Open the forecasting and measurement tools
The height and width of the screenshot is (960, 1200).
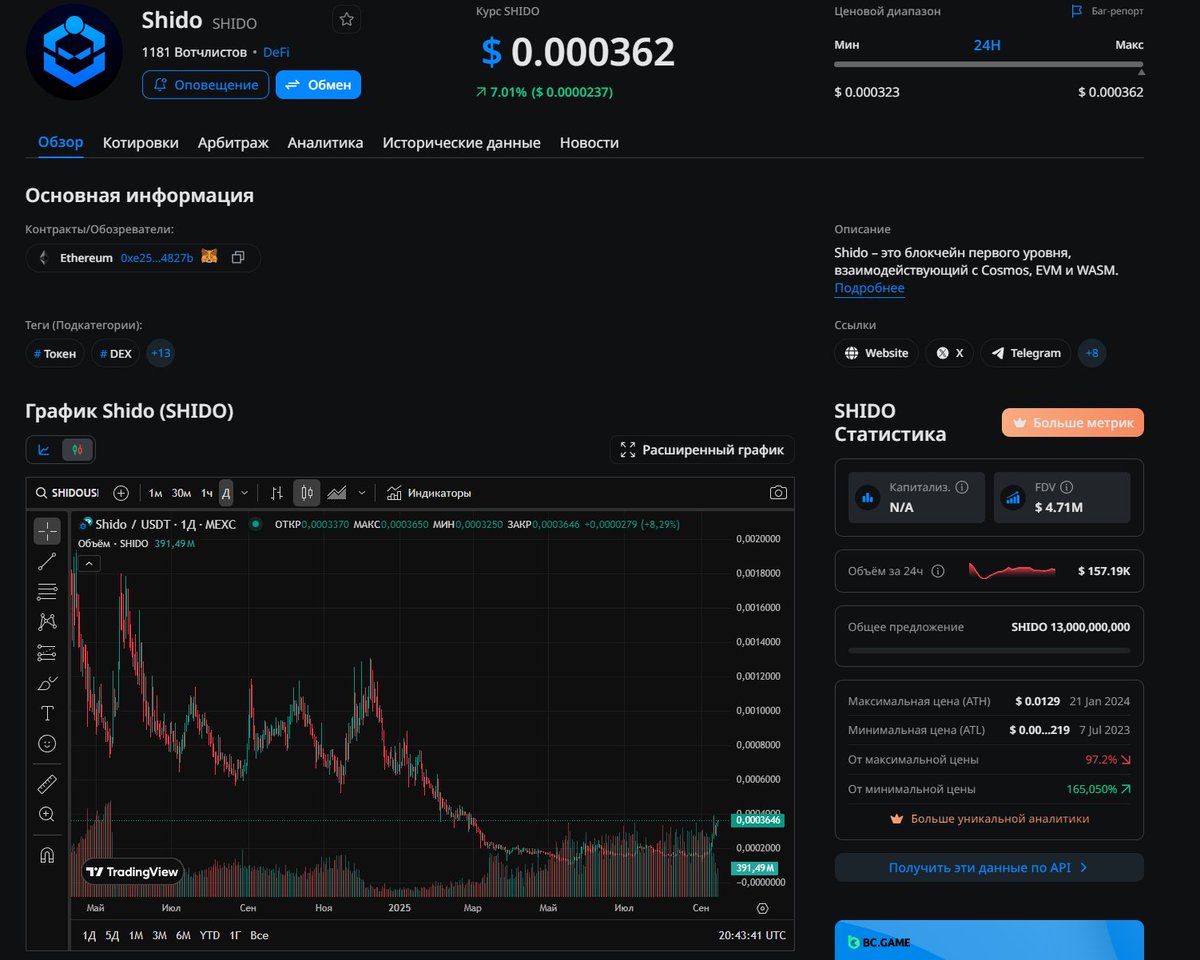point(47,652)
